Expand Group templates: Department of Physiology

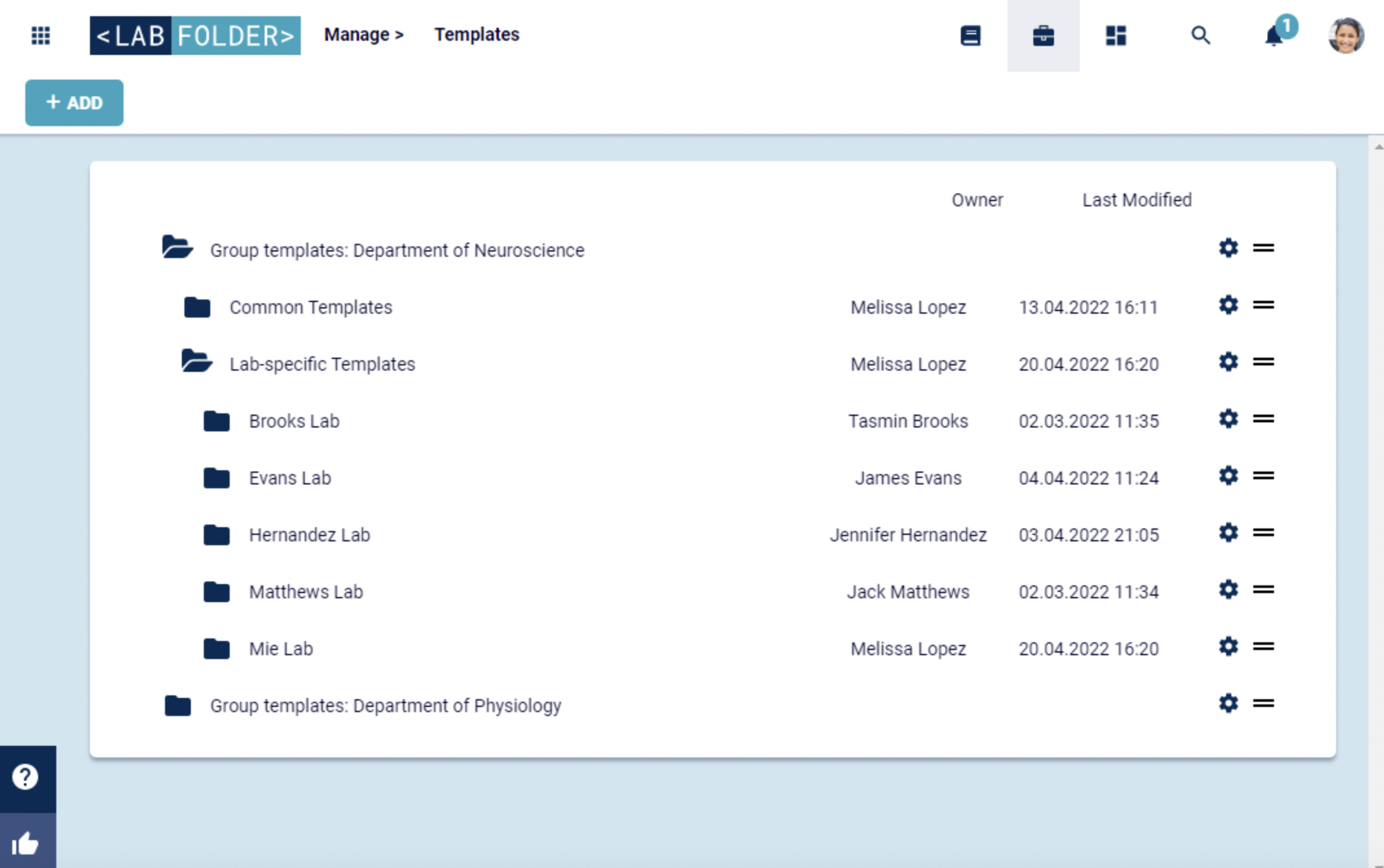[175, 705]
